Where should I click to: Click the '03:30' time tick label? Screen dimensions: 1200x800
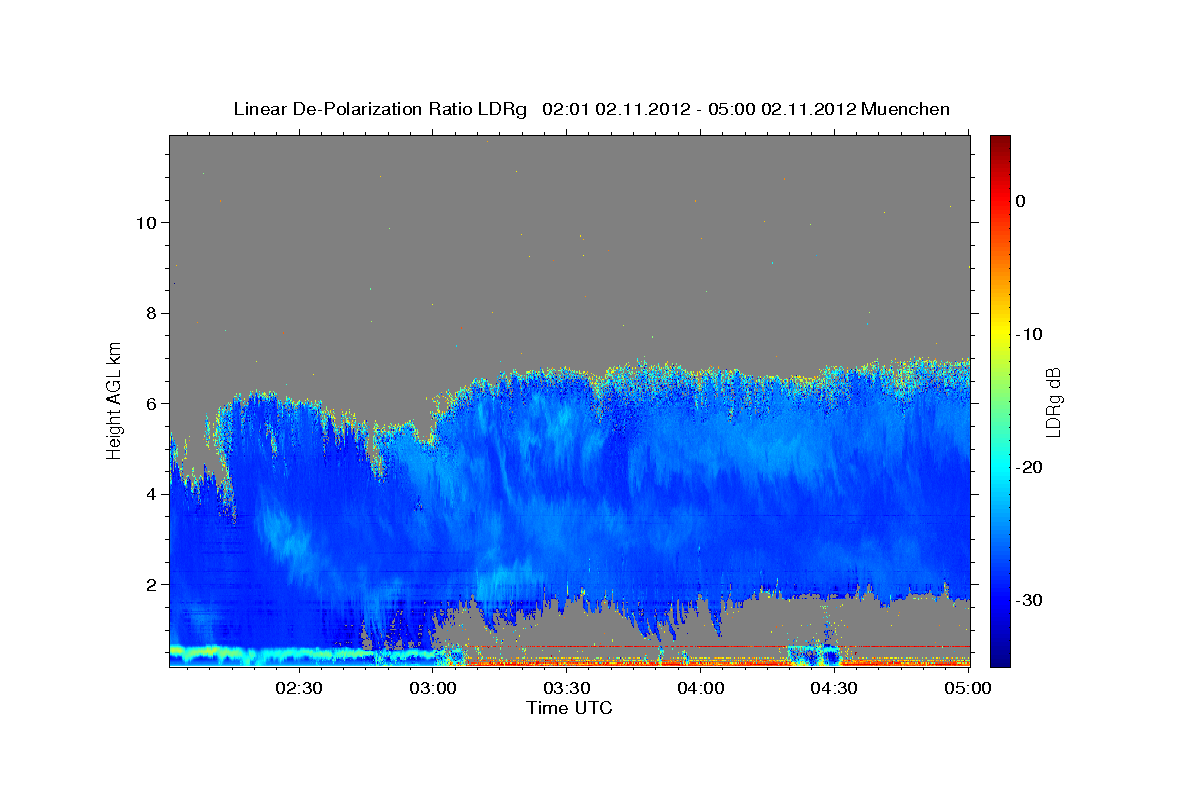point(567,689)
